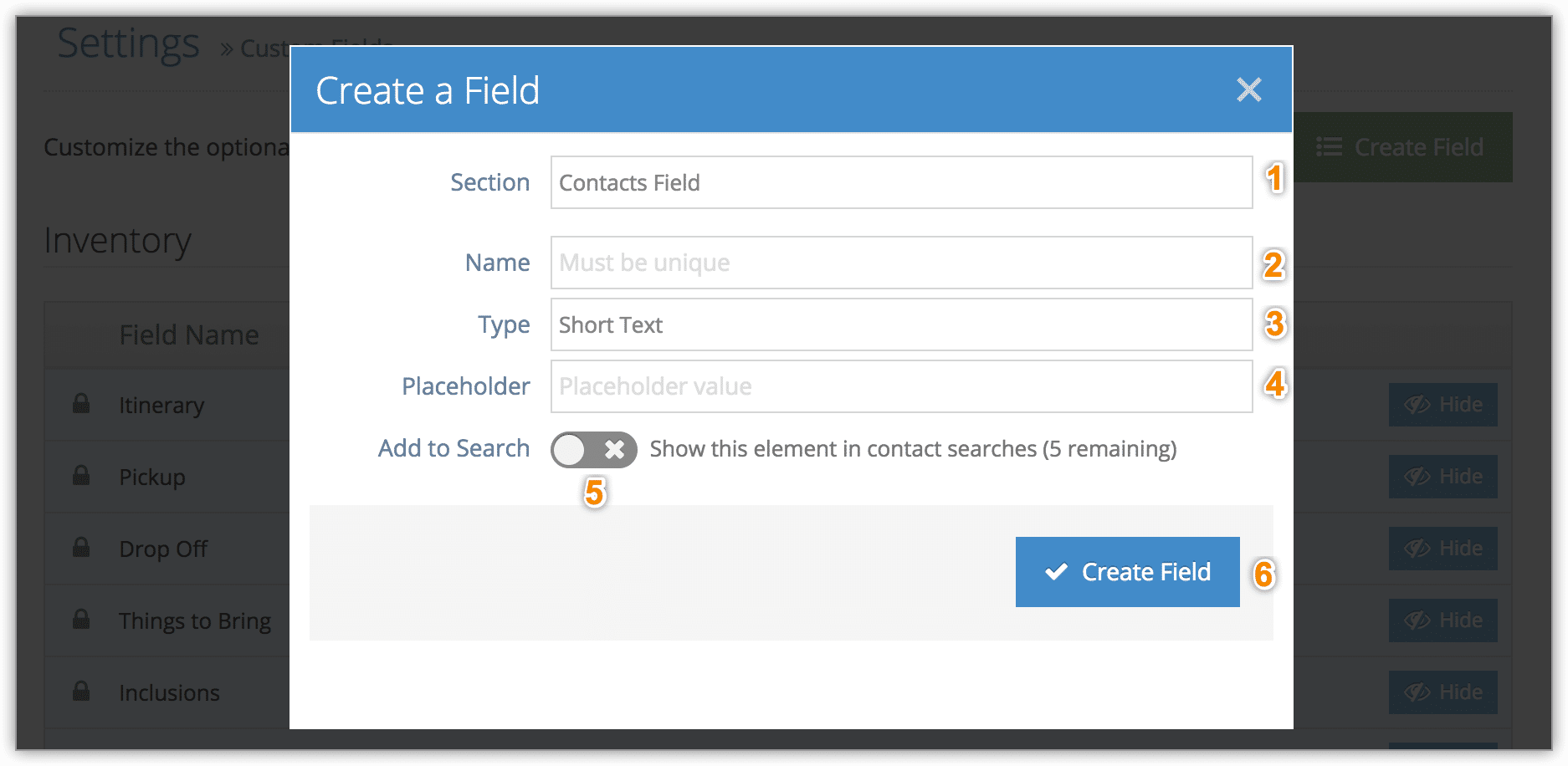This screenshot has height=766, width=1568.
Task: Click the lock icon beside Pickup
Action: tap(81, 475)
